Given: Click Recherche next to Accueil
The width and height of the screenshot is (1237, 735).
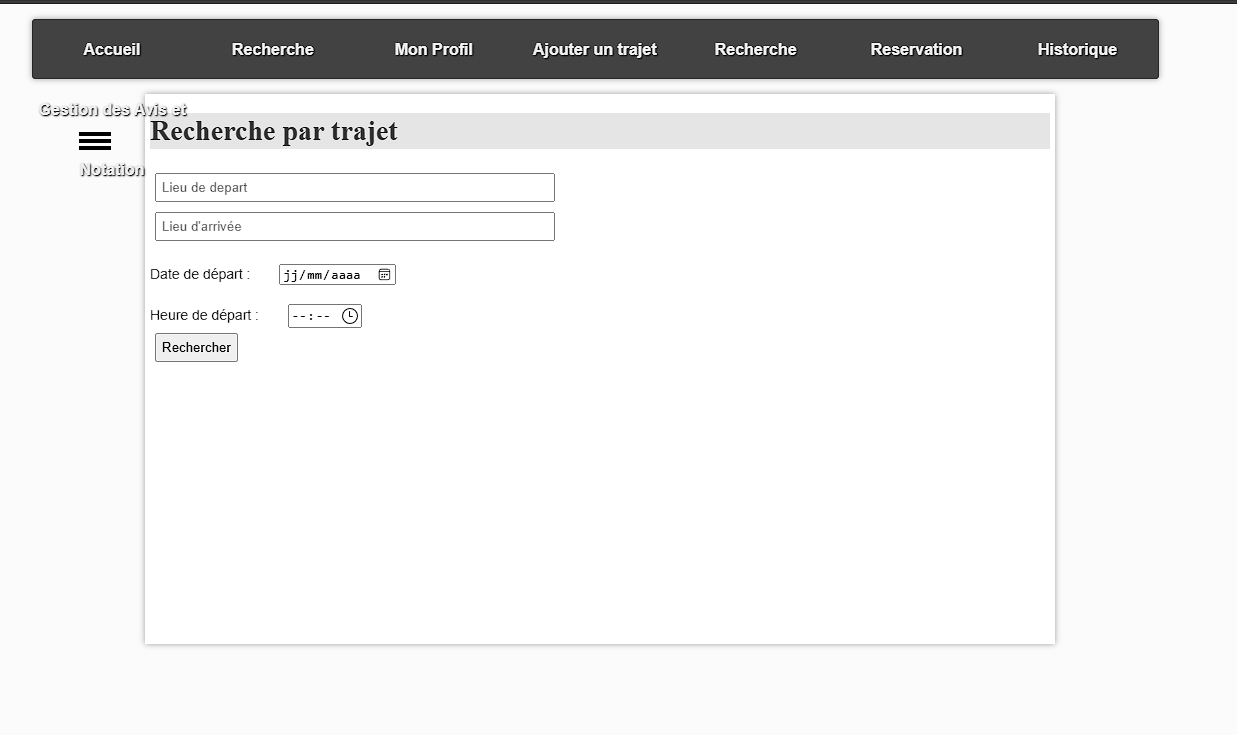Looking at the screenshot, I should click(x=273, y=49).
